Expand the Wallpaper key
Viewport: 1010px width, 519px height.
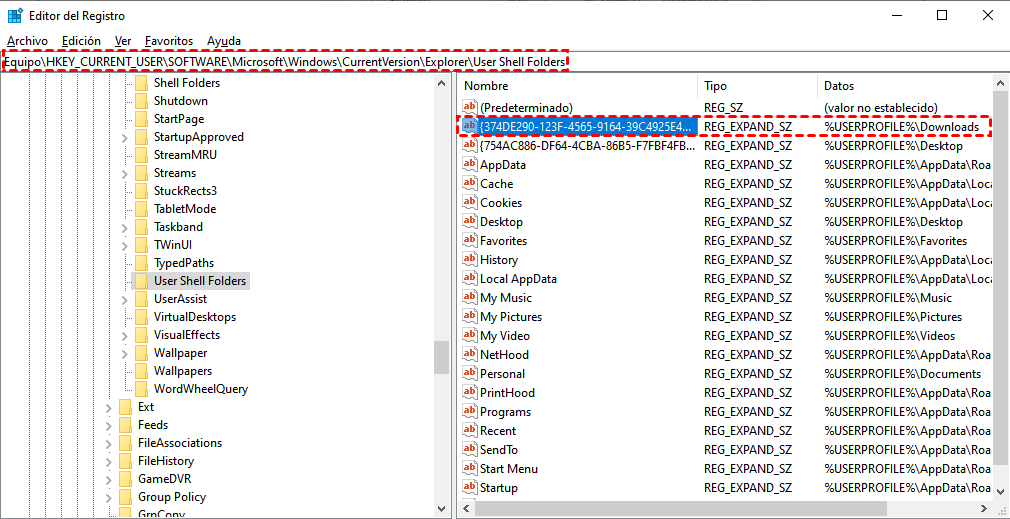pos(125,354)
